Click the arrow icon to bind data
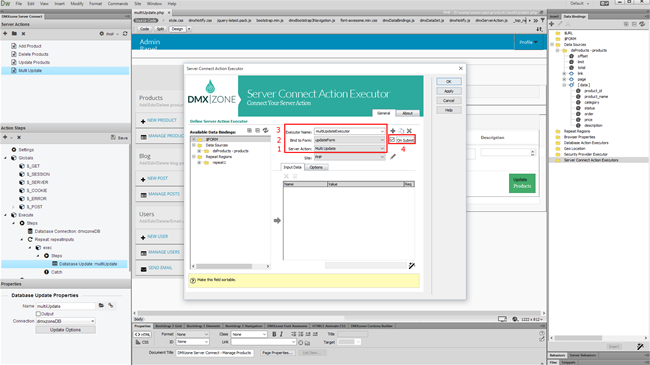This screenshot has width=650, height=365. coord(277,221)
